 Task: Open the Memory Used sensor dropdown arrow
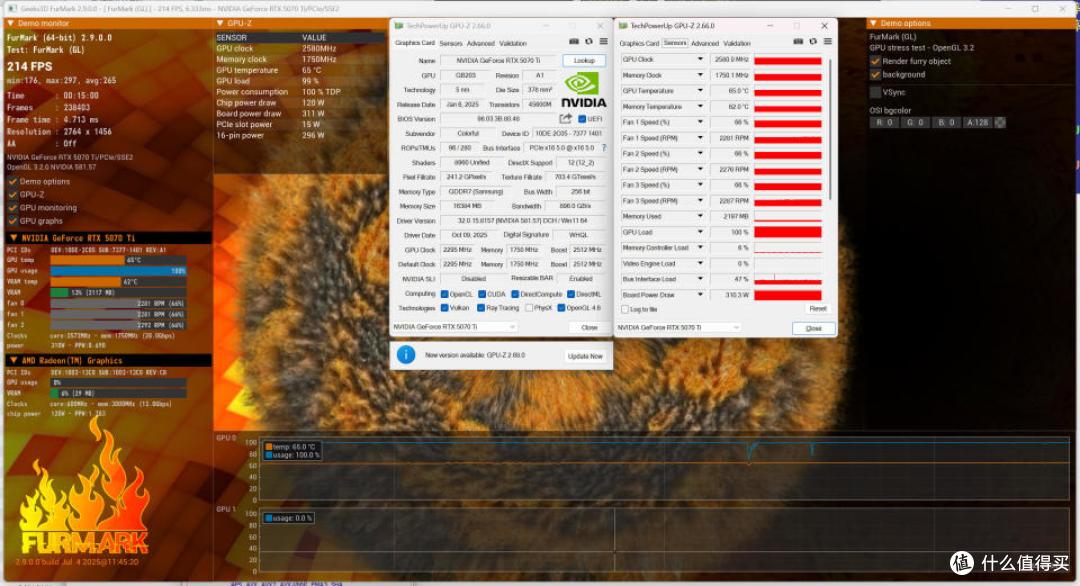pos(700,216)
